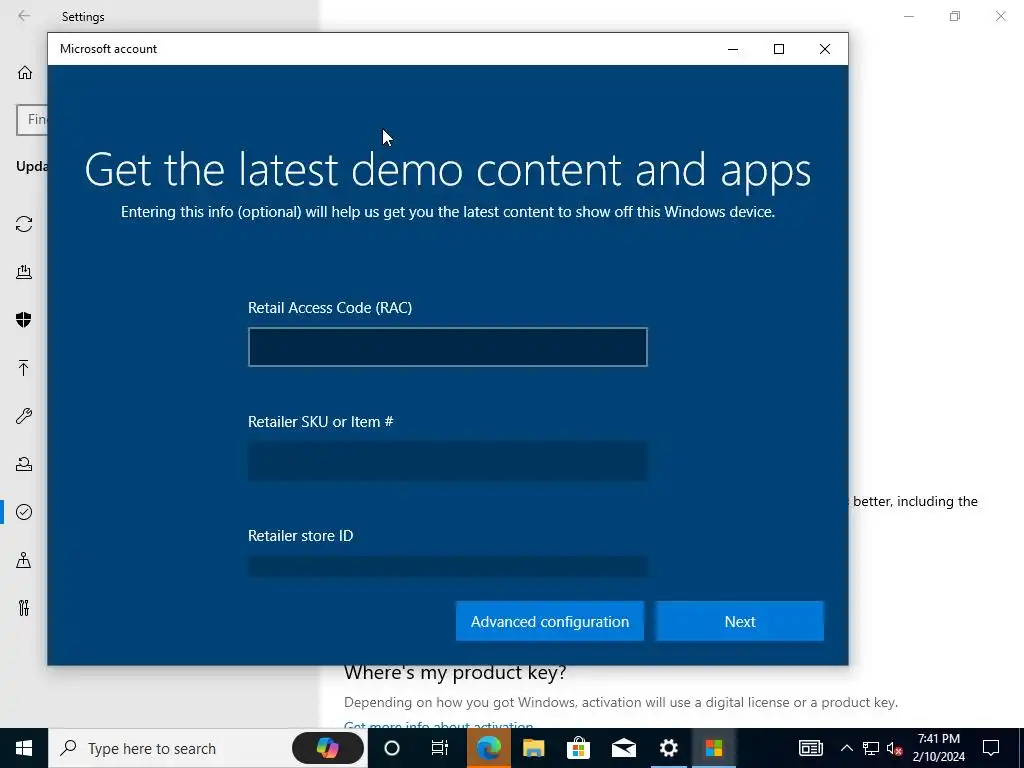Viewport: 1024px width, 768px height.
Task: Go back with Settings back arrow
Action: [24, 16]
